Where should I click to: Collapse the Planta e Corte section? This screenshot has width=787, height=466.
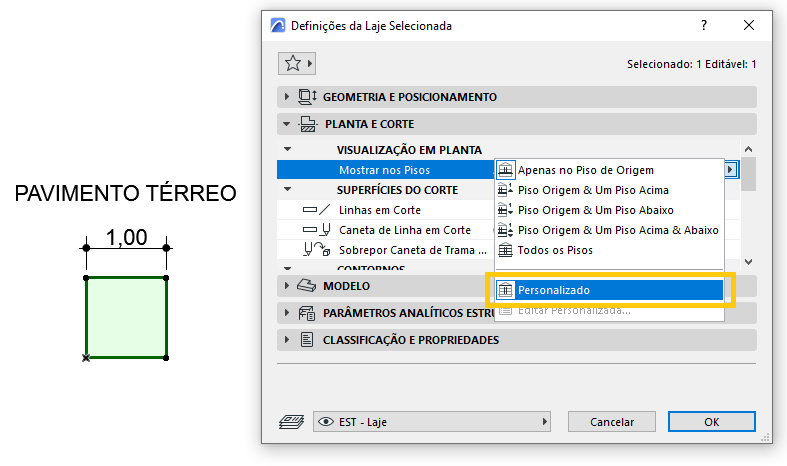pos(287,125)
